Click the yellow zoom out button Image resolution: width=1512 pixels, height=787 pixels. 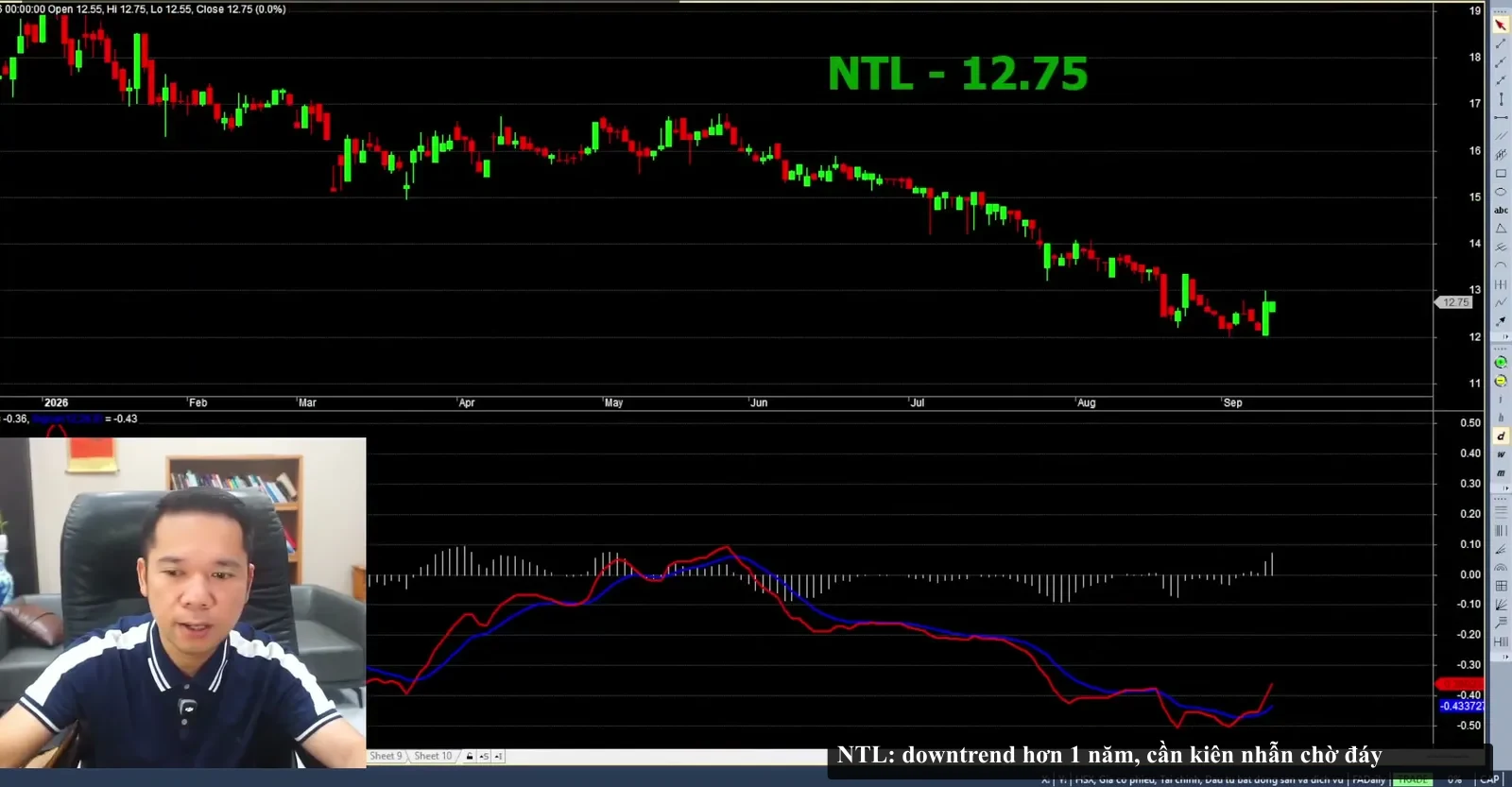[1501, 382]
